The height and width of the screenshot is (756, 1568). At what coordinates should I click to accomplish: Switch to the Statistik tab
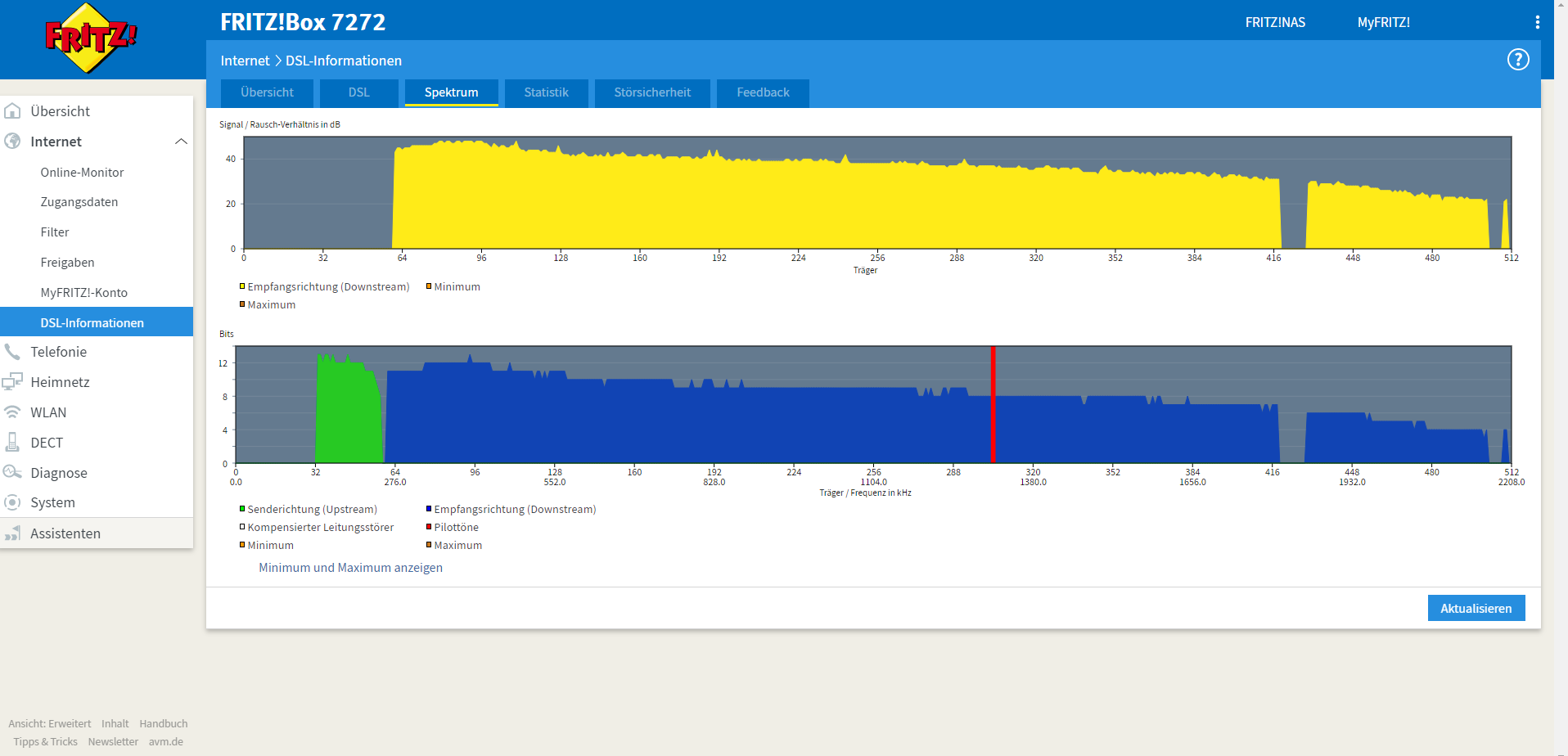(x=546, y=92)
